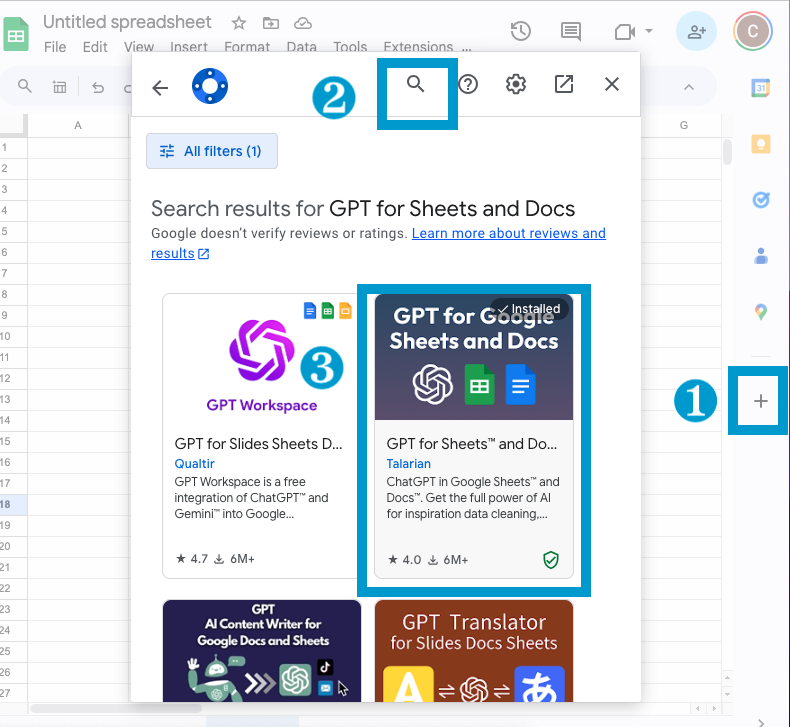Select GPT for Sheets and Docs card

pyautogui.click(x=473, y=436)
